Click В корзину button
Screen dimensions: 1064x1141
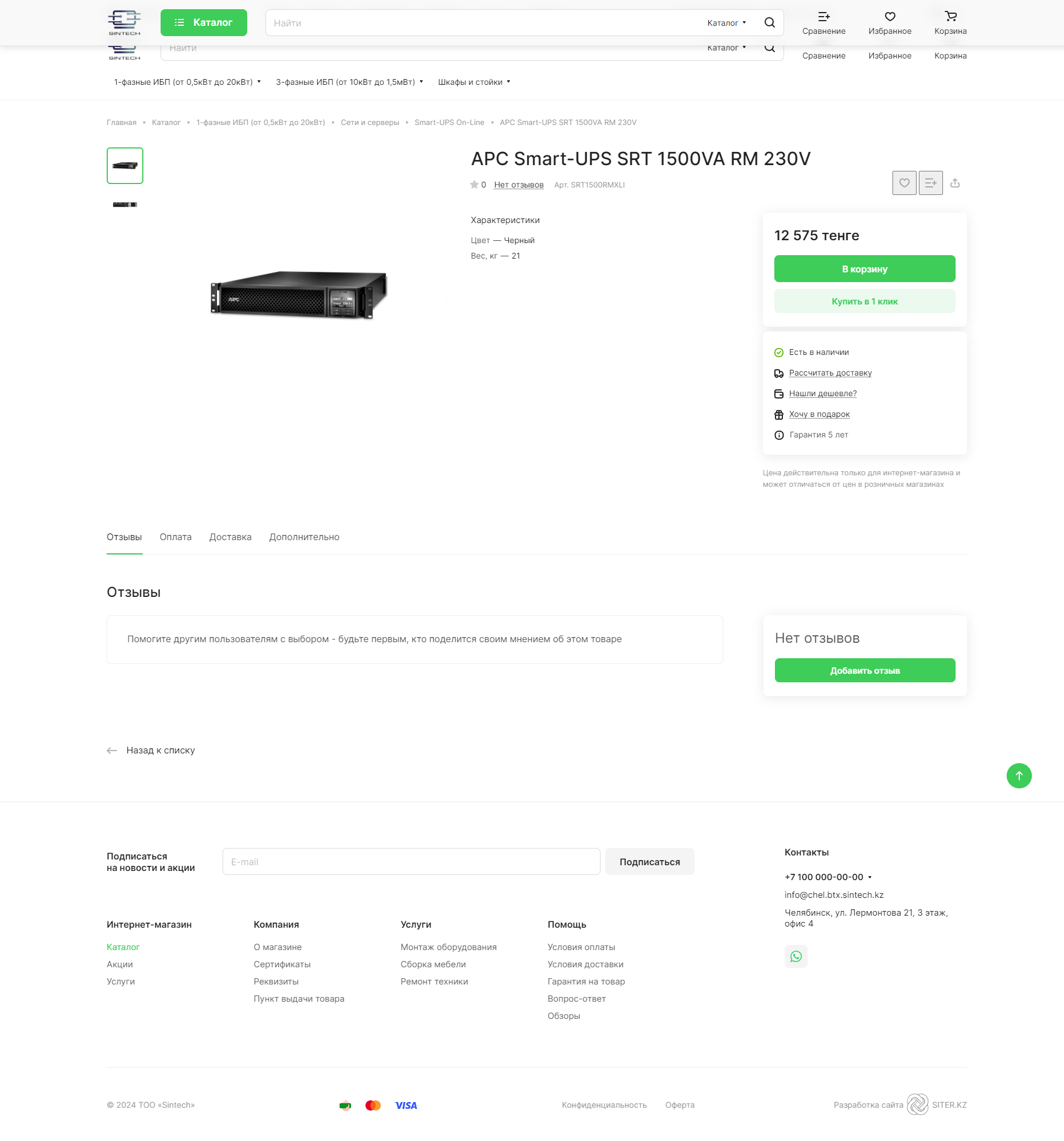(864, 268)
